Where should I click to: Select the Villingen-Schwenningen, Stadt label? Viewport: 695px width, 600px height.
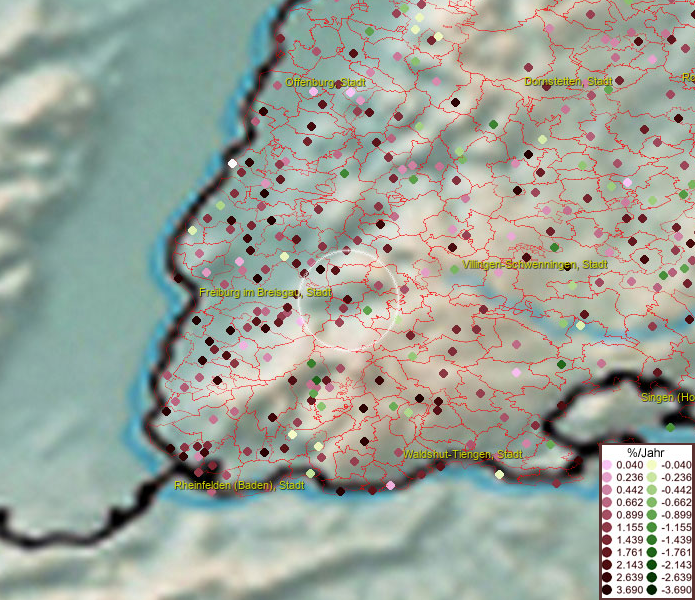[x=535, y=265]
